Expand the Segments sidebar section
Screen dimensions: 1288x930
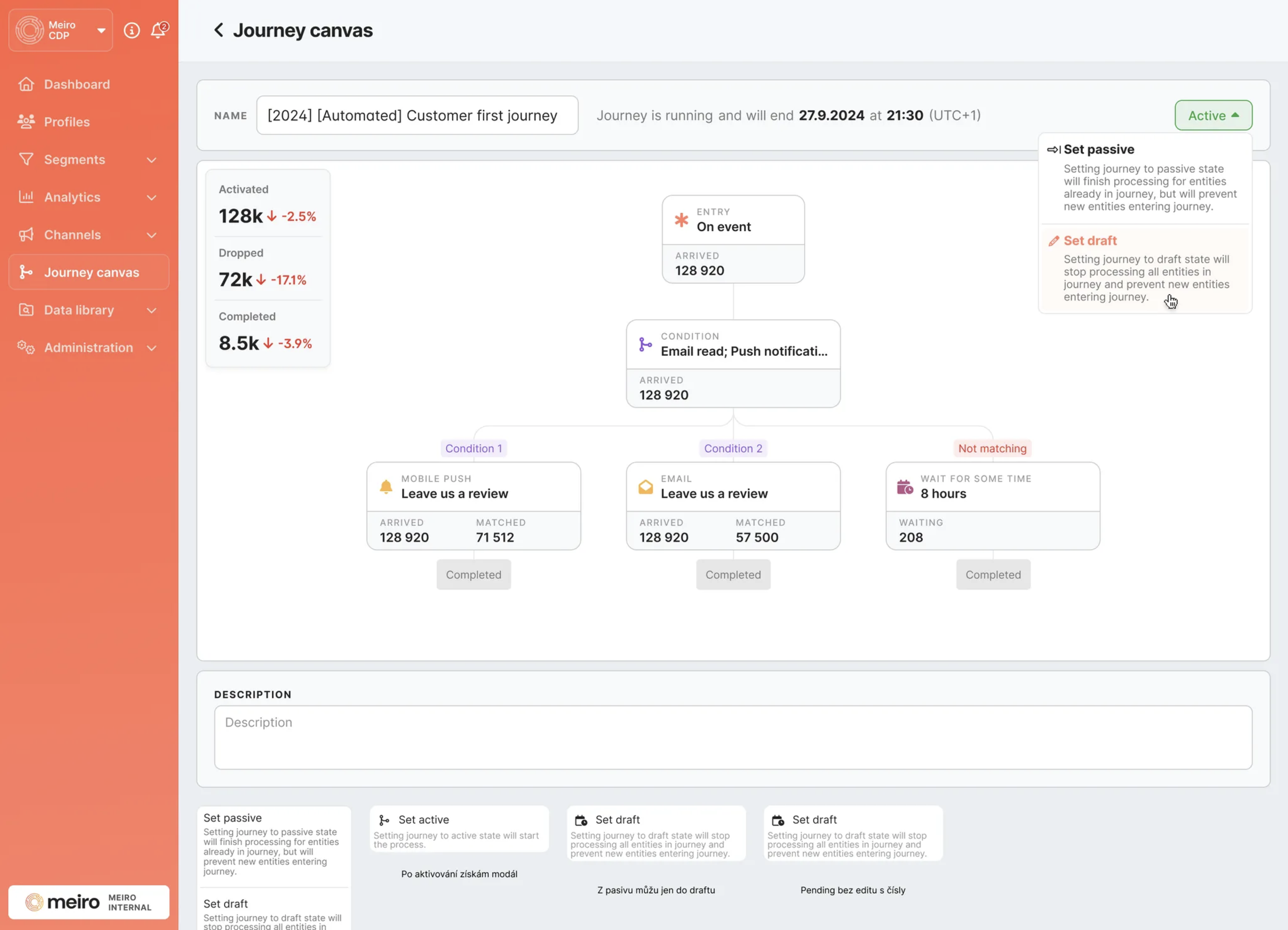click(152, 159)
